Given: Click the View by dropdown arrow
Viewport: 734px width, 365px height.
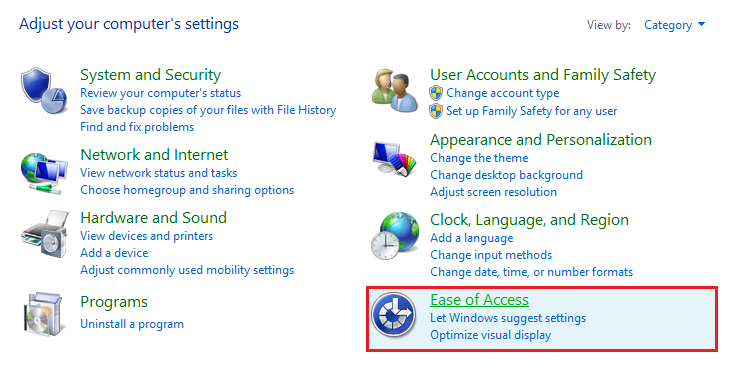Looking at the screenshot, I should click(701, 25).
